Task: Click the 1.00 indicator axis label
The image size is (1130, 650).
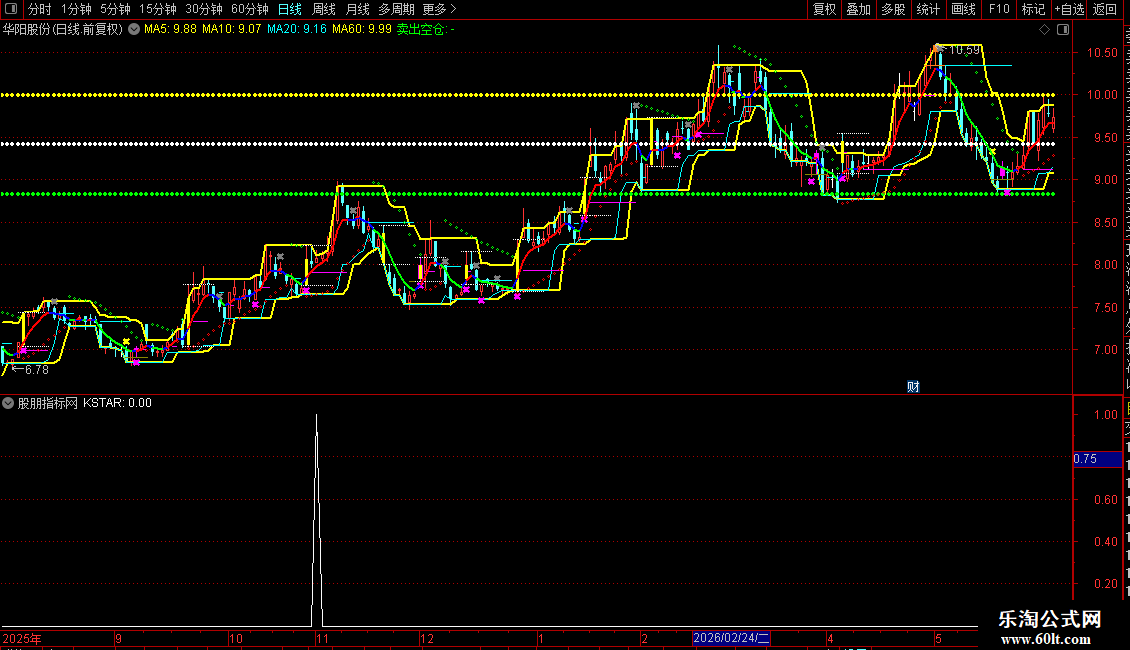Action: [x=1105, y=415]
